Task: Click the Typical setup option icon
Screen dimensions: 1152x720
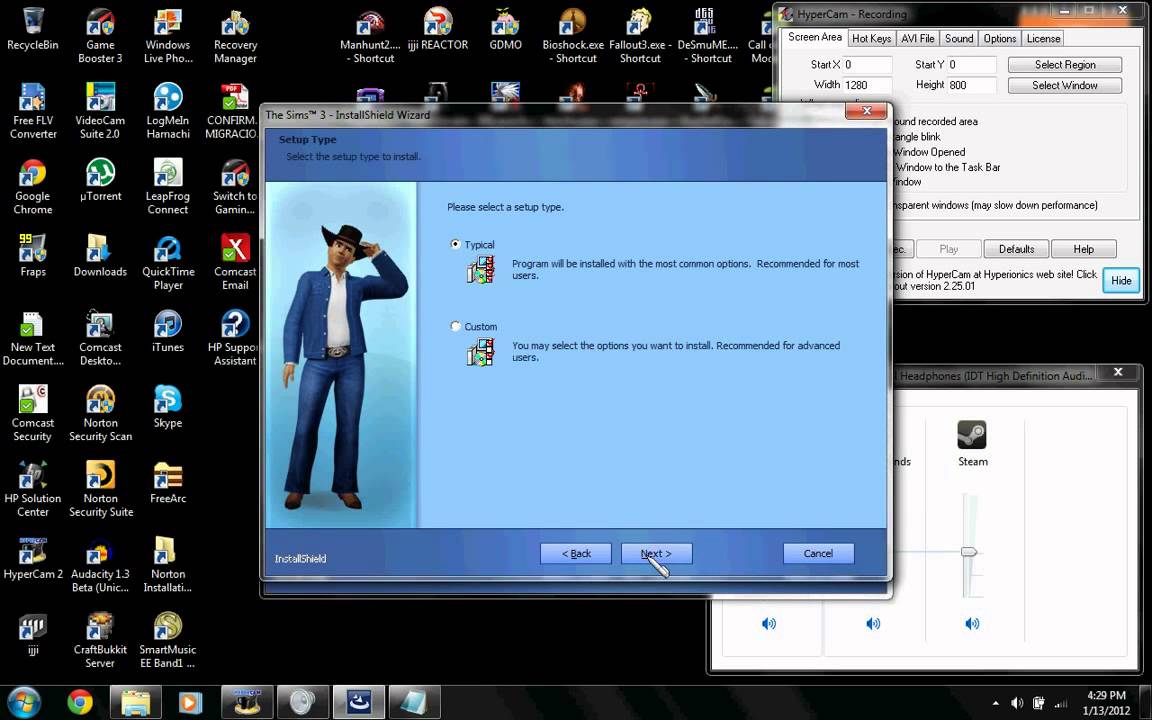Action: tap(480, 270)
